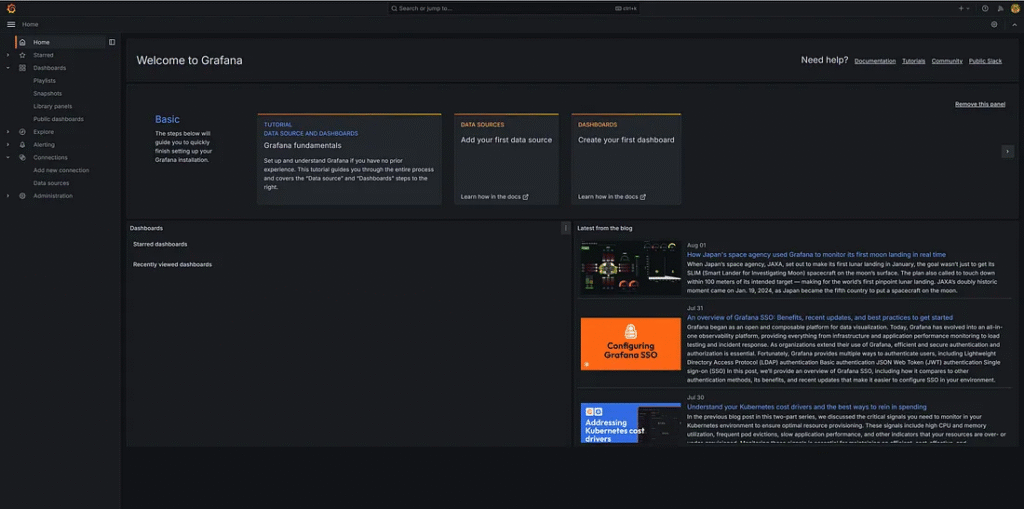Click the search magnifier icon
Image resolution: width=1024 pixels, height=509 pixels.
point(394,8)
